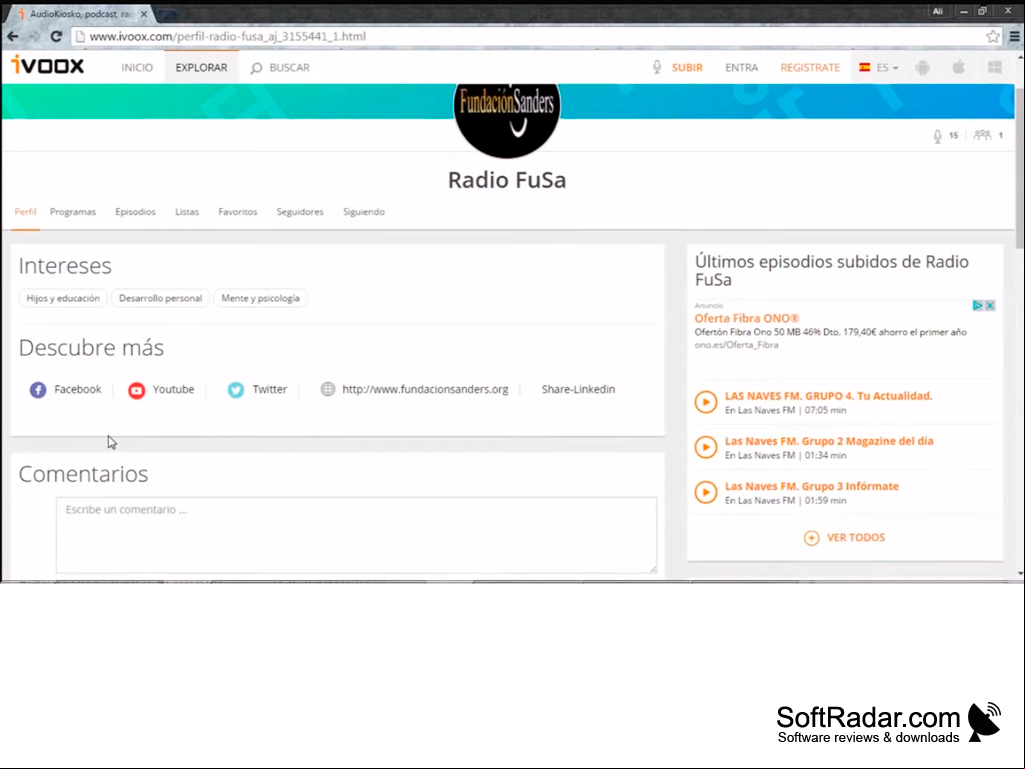Click the Share-Linkedin link

pos(579,389)
